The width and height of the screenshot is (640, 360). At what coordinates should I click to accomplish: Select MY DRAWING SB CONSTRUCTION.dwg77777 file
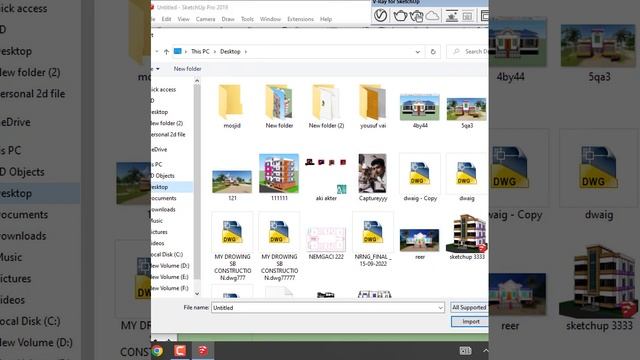(279, 247)
